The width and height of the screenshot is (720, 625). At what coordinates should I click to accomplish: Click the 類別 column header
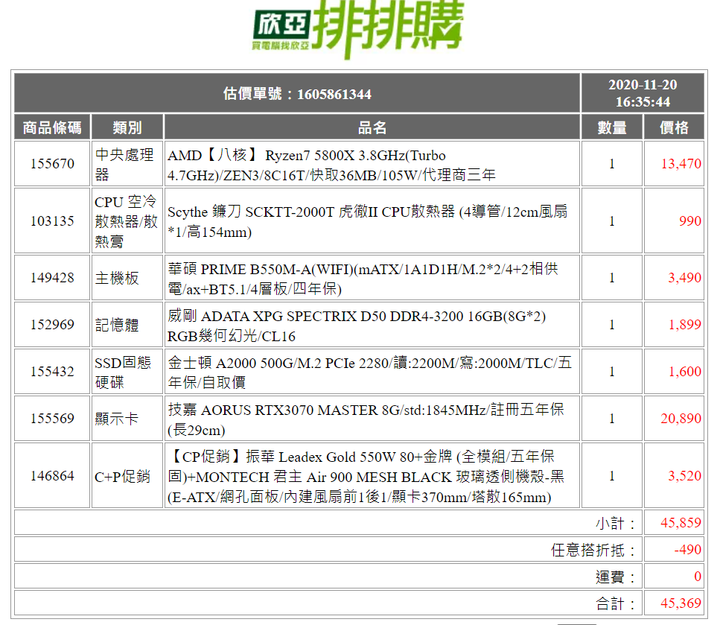coord(127,127)
